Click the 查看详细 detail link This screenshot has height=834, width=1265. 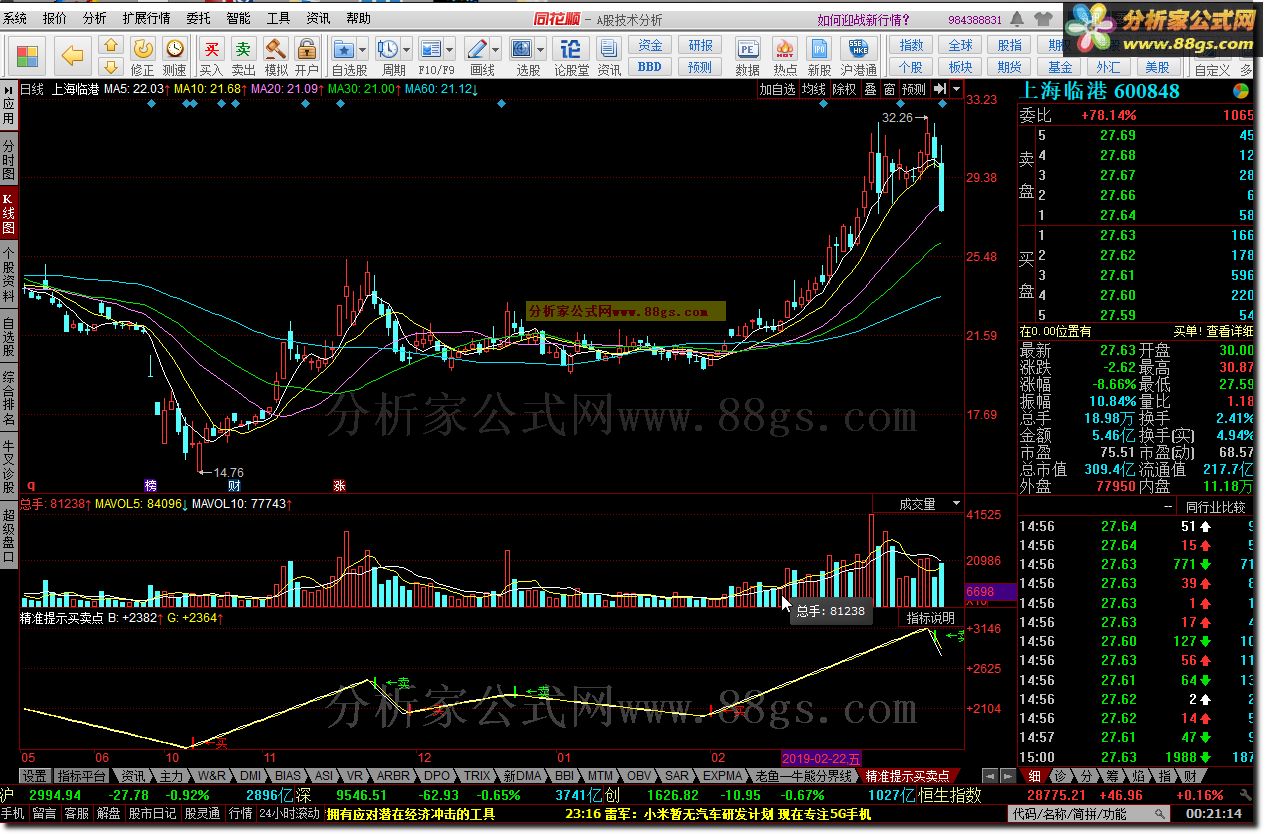1229,331
